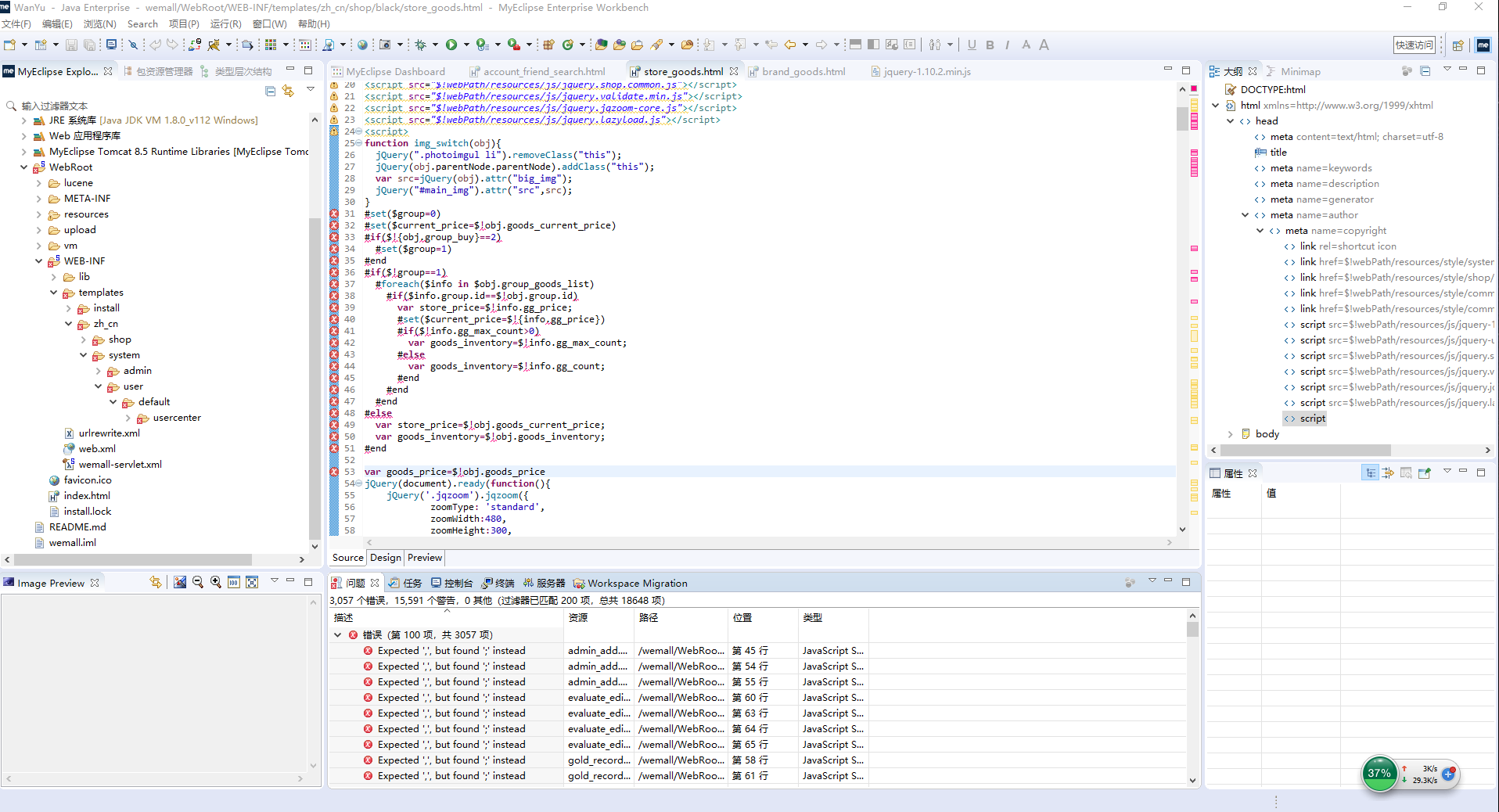Expand the body node in outline

point(1231,434)
